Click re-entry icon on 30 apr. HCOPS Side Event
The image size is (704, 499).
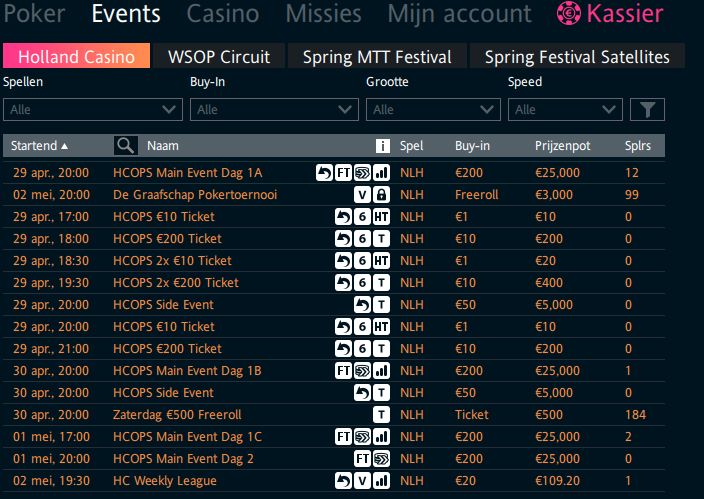pyautogui.click(x=362, y=393)
